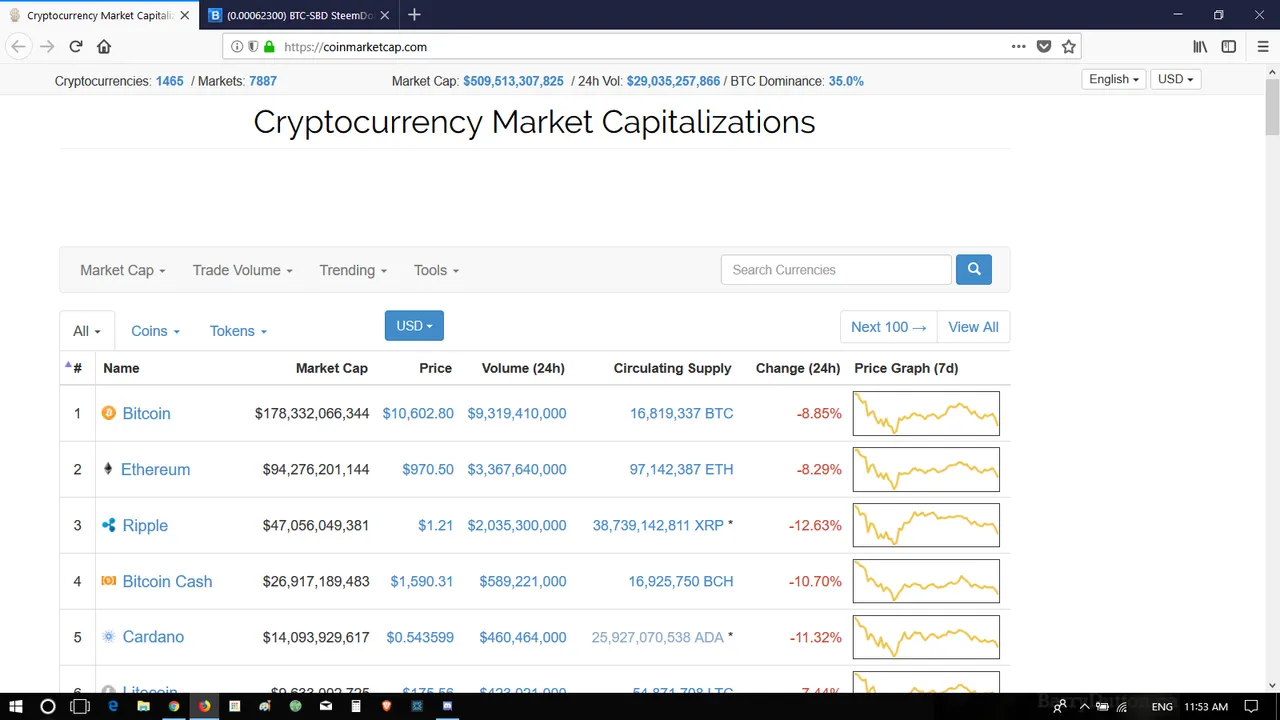Image resolution: width=1280 pixels, height=720 pixels.
Task: Open Discord from the taskbar
Action: click(446, 706)
